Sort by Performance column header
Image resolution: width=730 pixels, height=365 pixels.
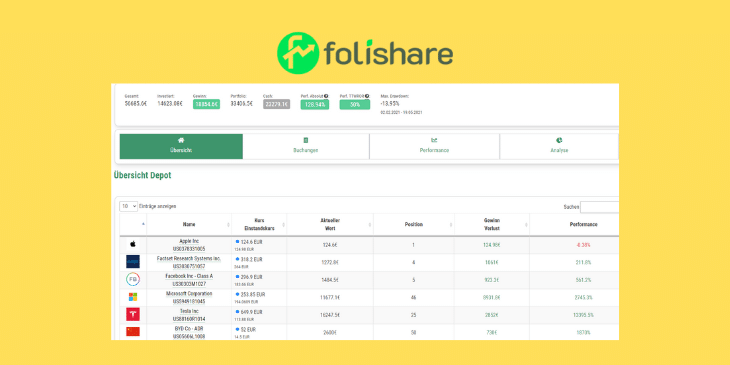(x=583, y=224)
